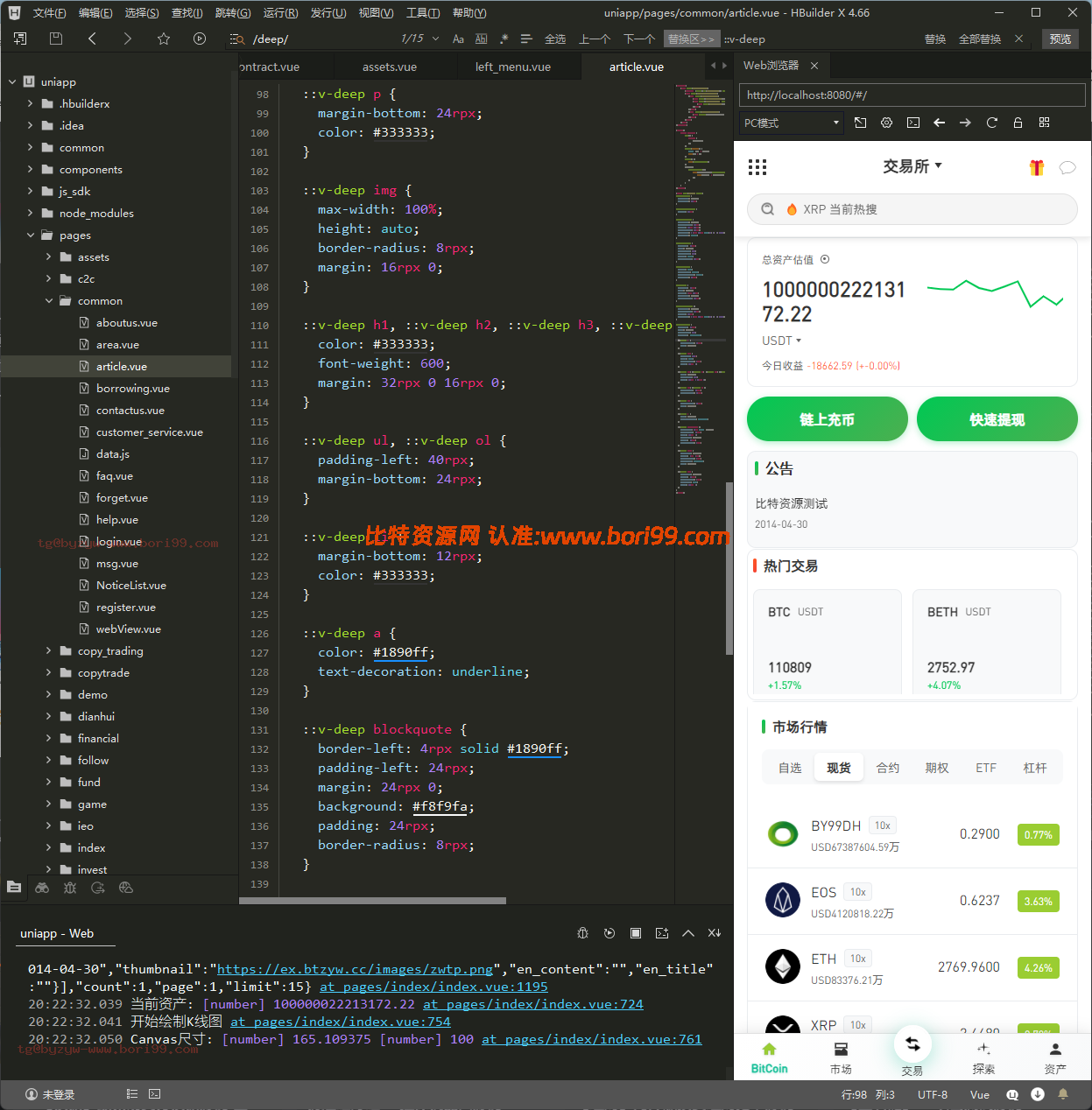This screenshot has width=1092, height=1110.
Task: Click the 替换区>> replace toggle button
Action: click(x=691, y=39)
